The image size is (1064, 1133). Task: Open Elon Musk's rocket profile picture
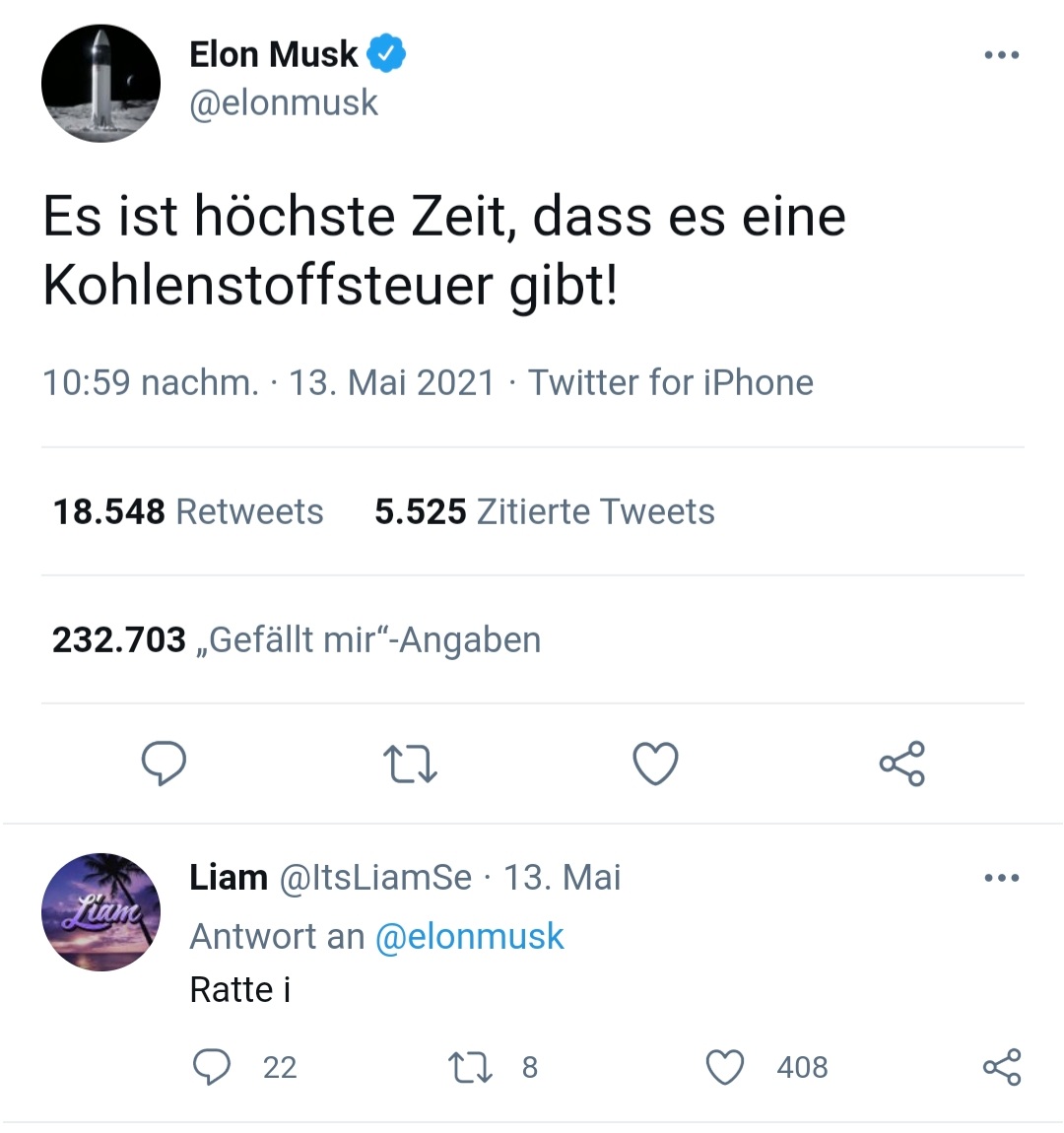coord(100,84)
